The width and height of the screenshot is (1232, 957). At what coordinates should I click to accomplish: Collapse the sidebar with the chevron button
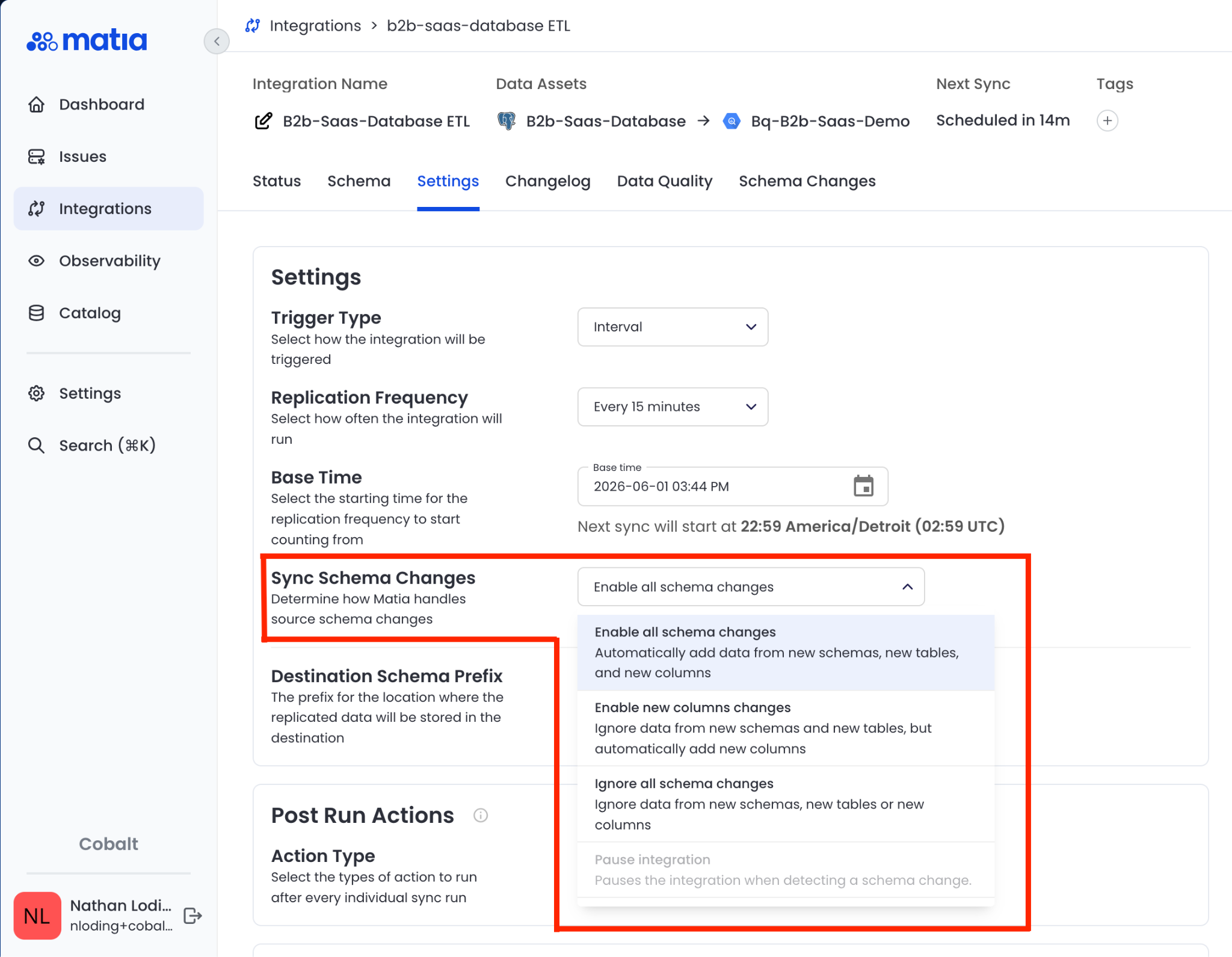click(217, 41)
